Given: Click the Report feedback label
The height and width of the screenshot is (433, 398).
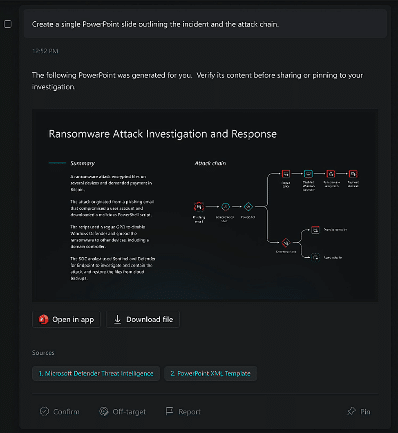Looking at the screenshot, I should pos(189,412).
